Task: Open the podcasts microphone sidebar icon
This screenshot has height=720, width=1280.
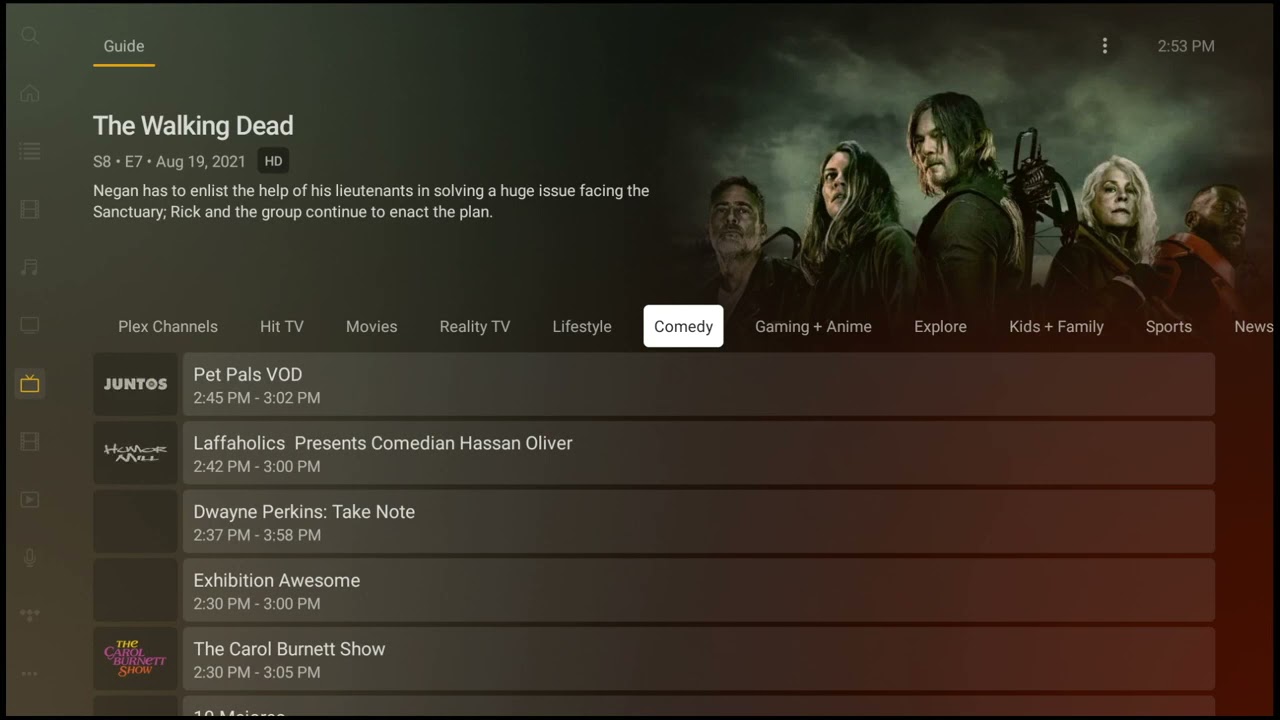Action: pos(30,557)
